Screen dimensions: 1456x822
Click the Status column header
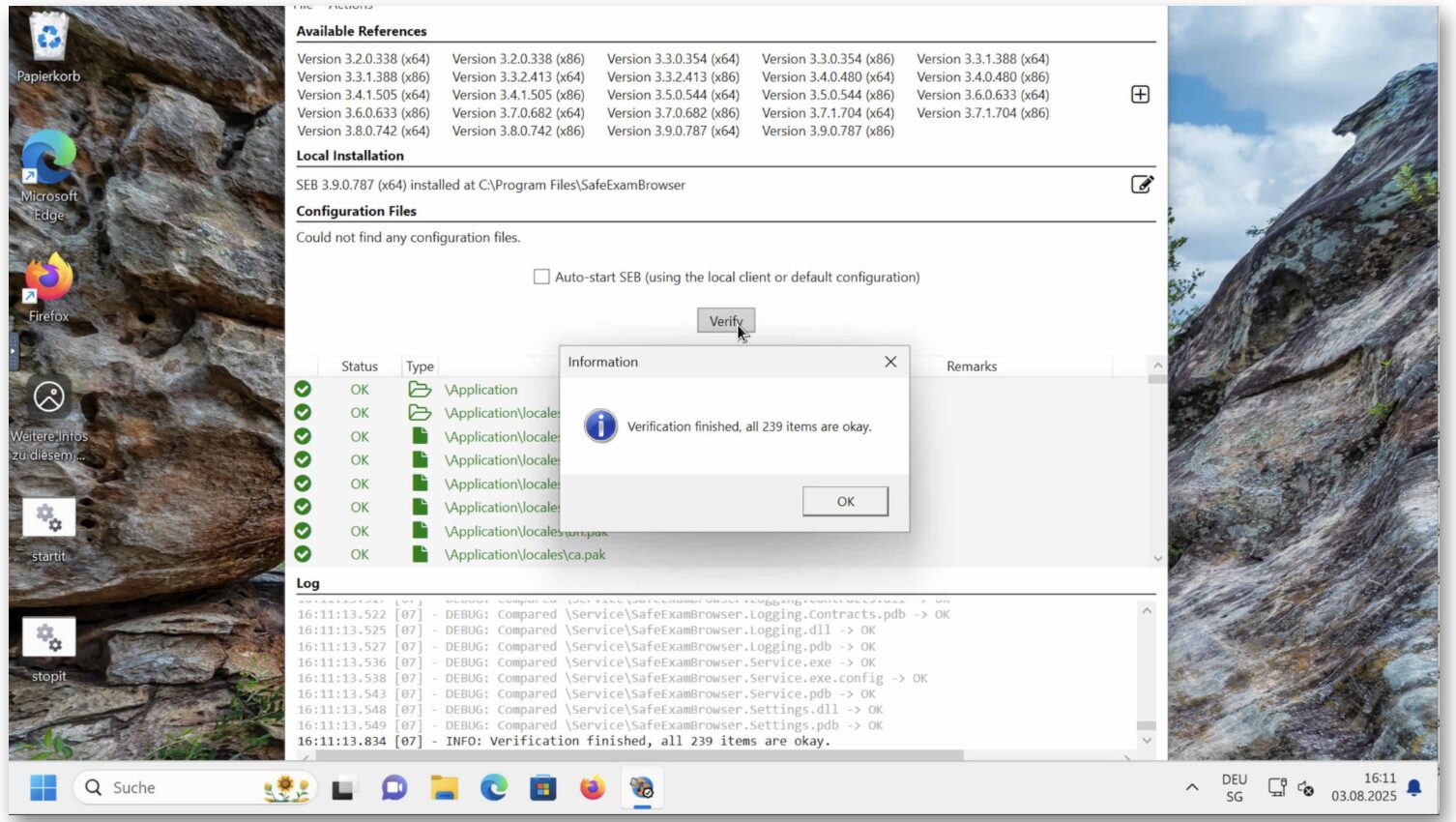point(360,367)
